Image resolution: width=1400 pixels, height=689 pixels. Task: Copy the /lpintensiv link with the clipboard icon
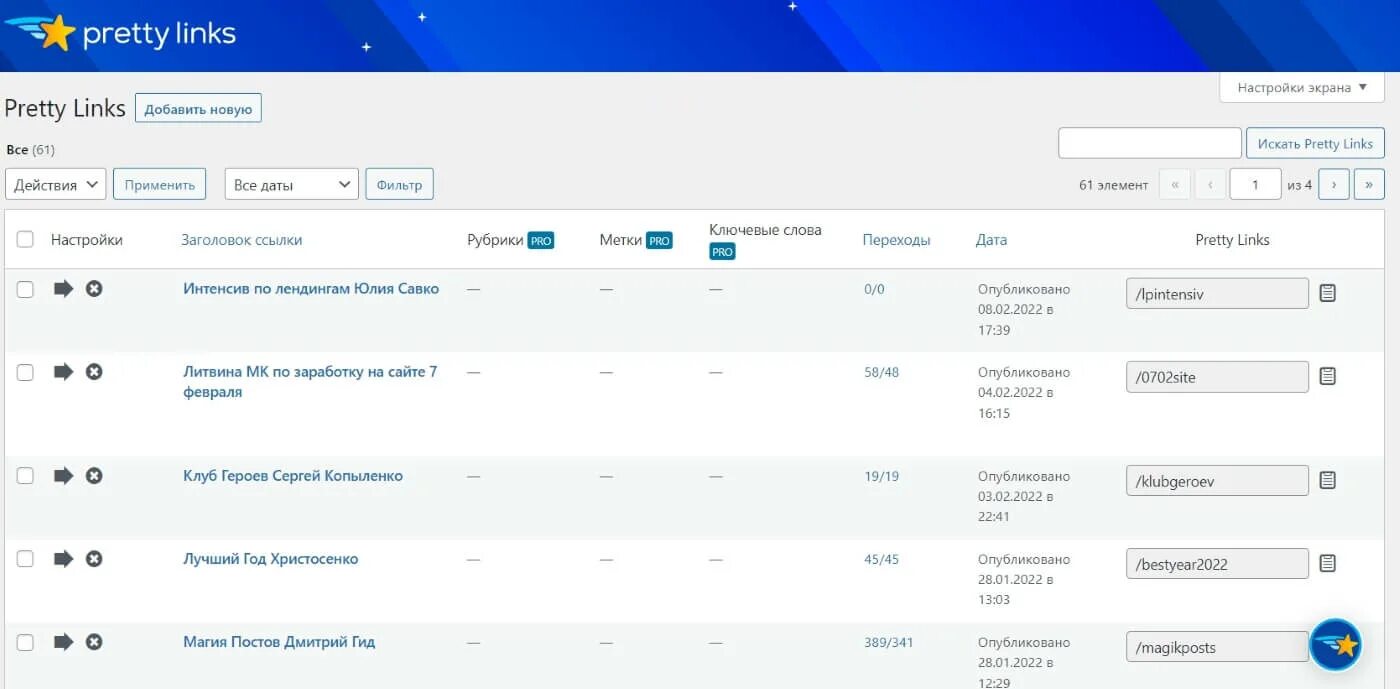(x=1327, y=293)
